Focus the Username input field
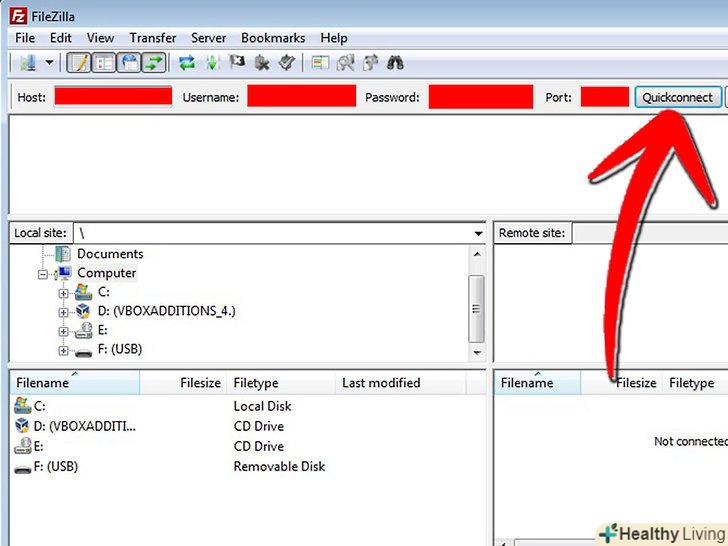Image resolution: width=728 pixels, height=546 pixels. [x=301, y=96]
